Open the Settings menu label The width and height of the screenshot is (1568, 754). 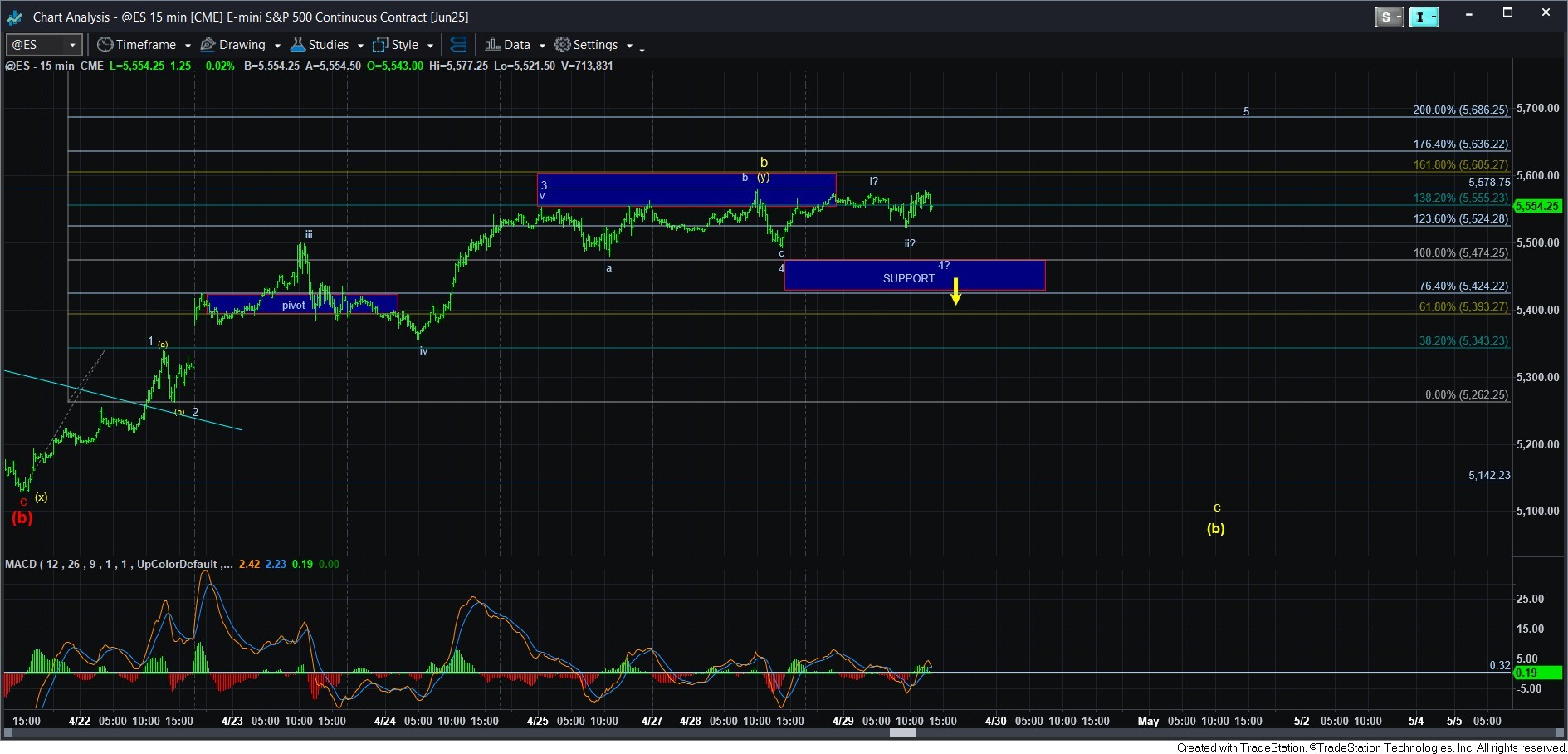[596, 45]
